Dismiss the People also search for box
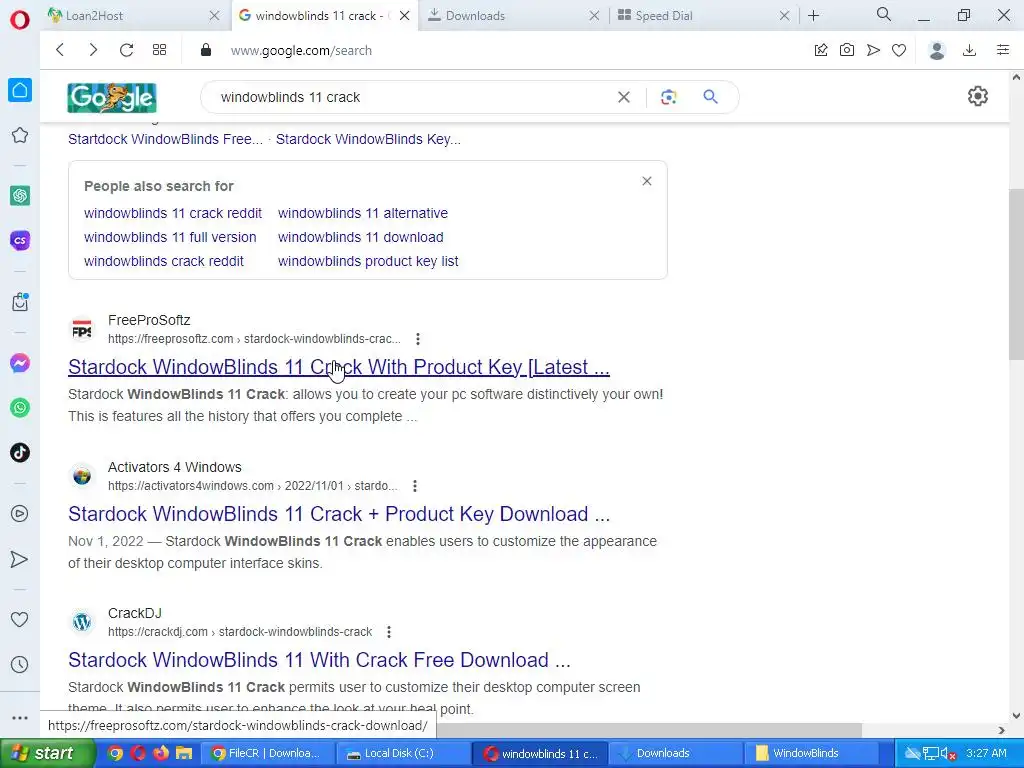 click(x=647, y=181)
